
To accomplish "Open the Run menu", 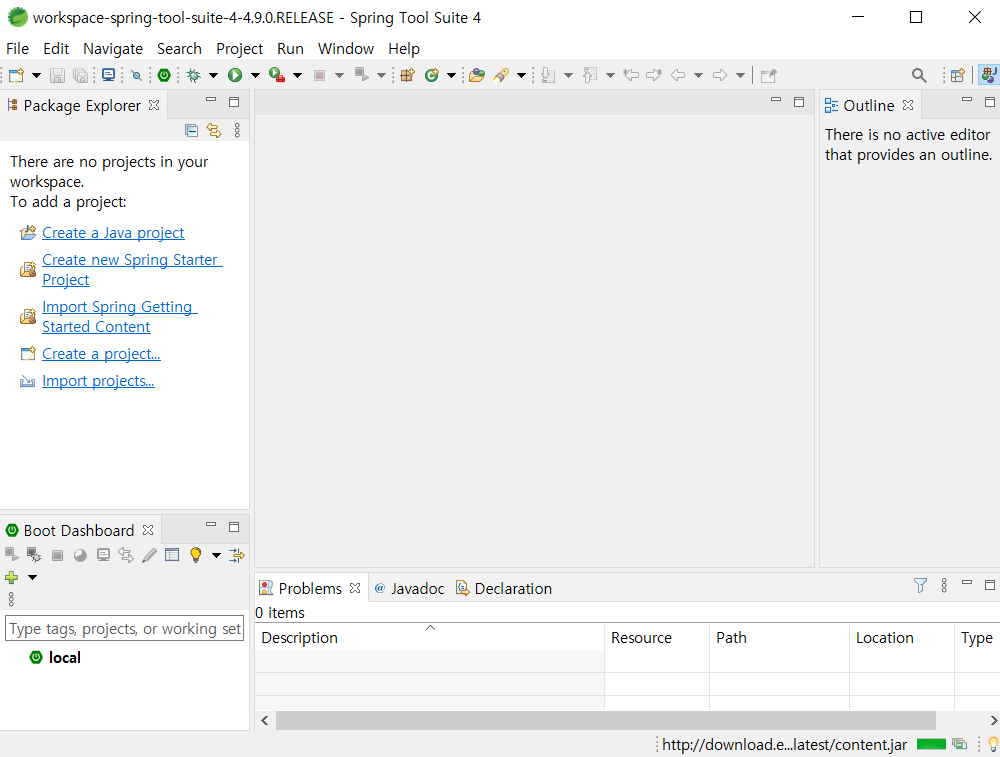I will point(290,48).
